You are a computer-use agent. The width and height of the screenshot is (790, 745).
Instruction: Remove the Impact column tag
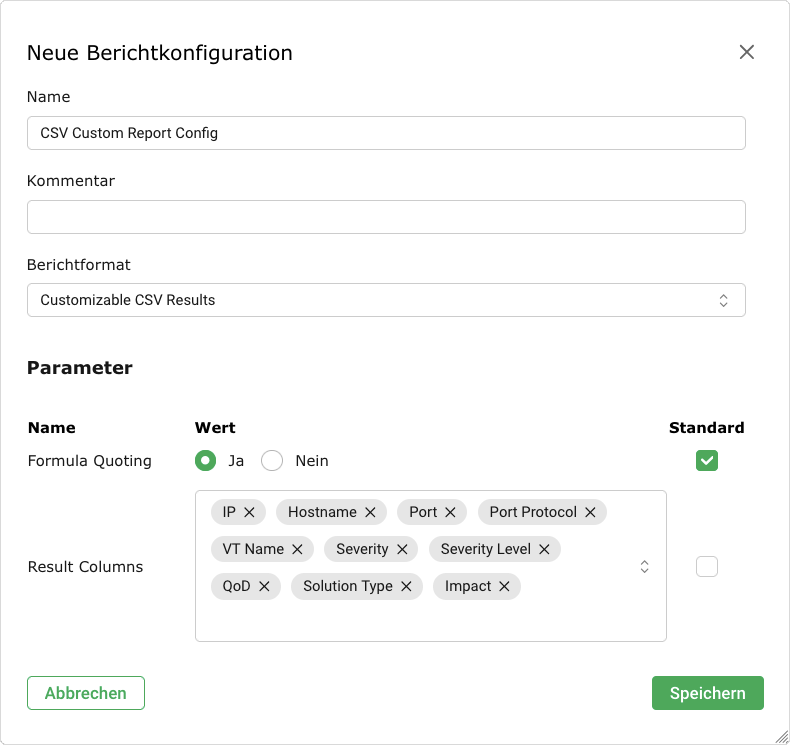click(504, 586)
